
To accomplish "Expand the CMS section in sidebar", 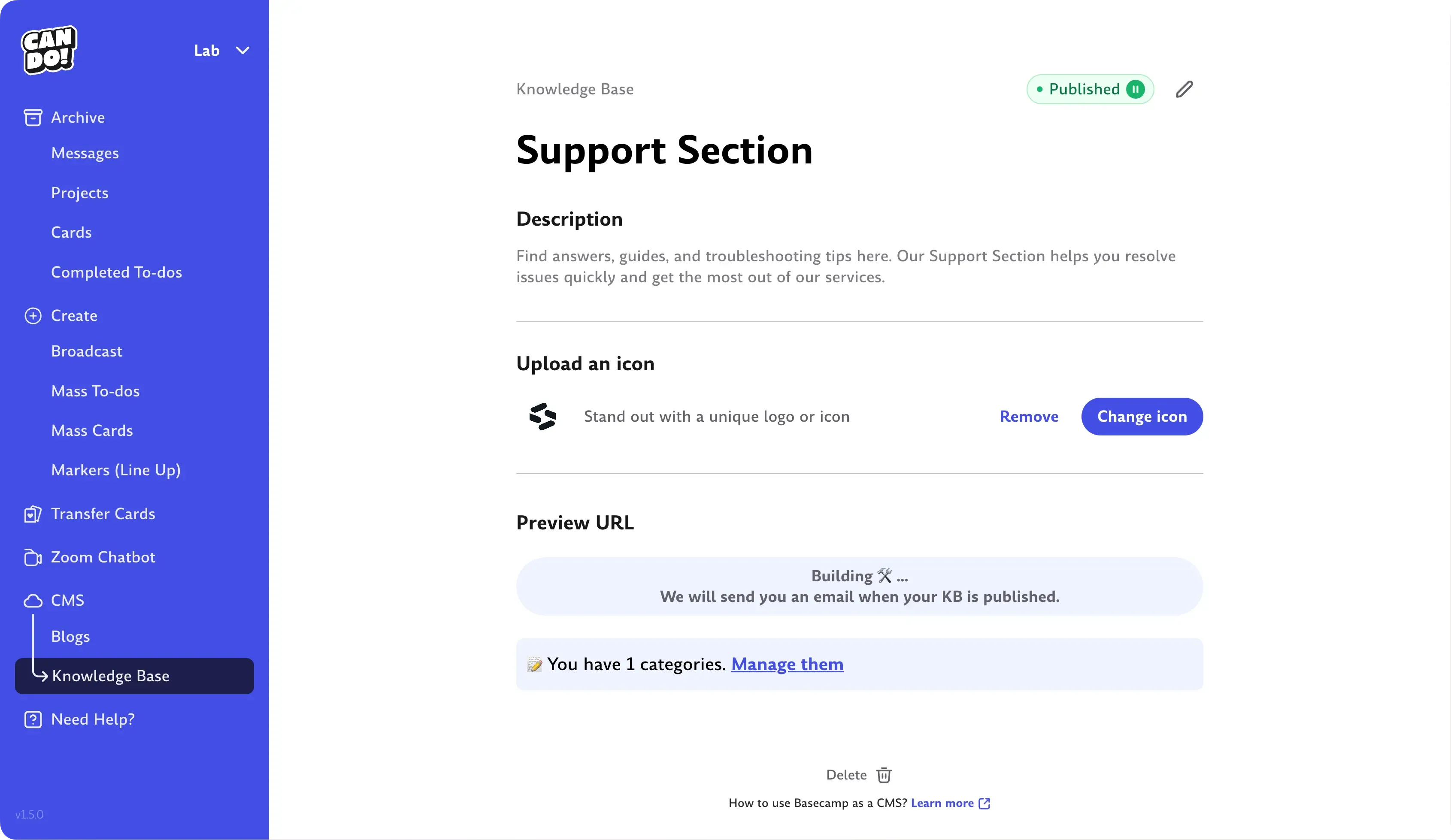I will click(x=67, y=600).
